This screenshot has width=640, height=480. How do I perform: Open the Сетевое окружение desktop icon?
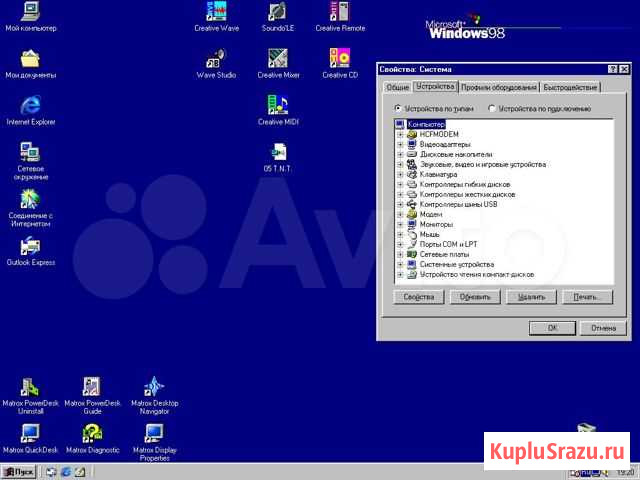31,161
